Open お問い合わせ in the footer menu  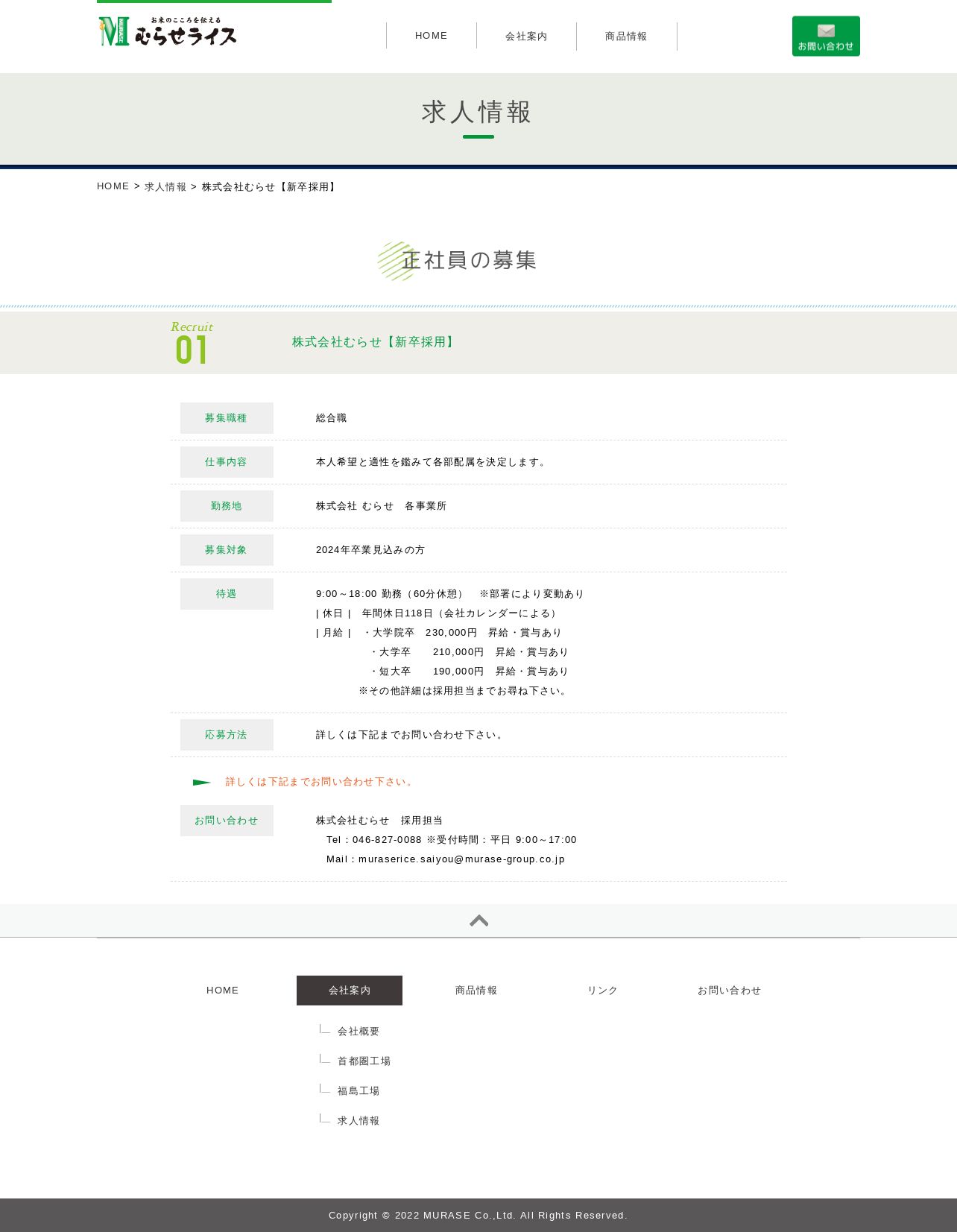(x=730, y=991)
